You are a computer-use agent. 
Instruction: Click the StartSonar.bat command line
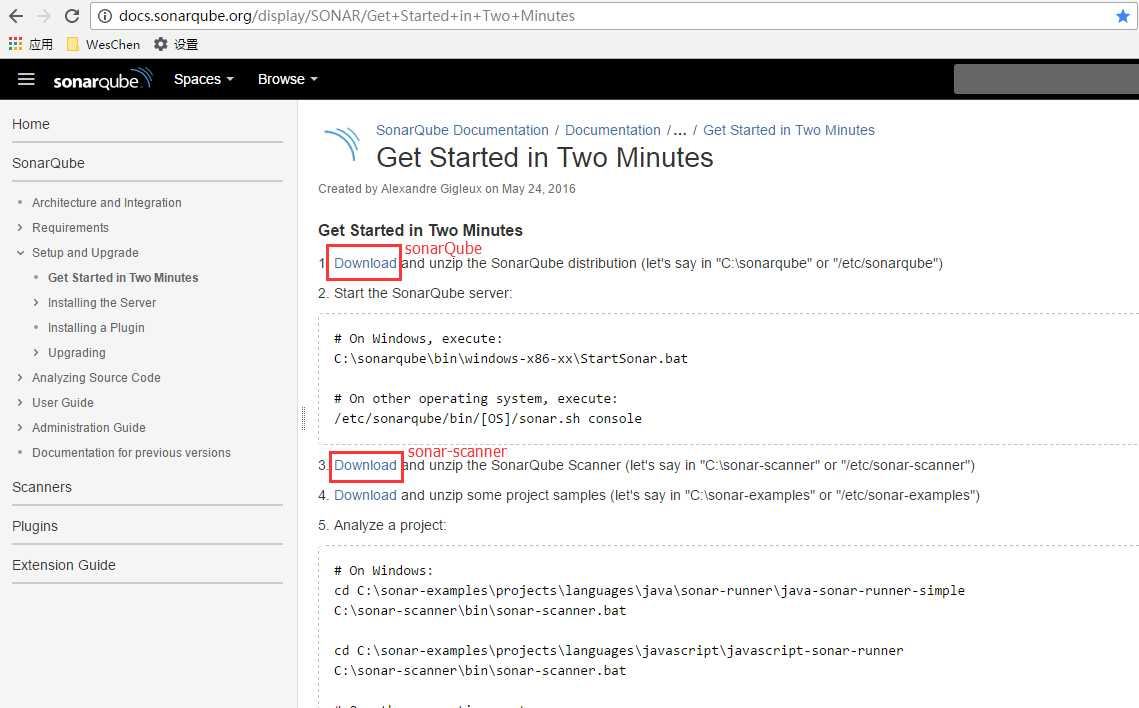tap(511, 359)
